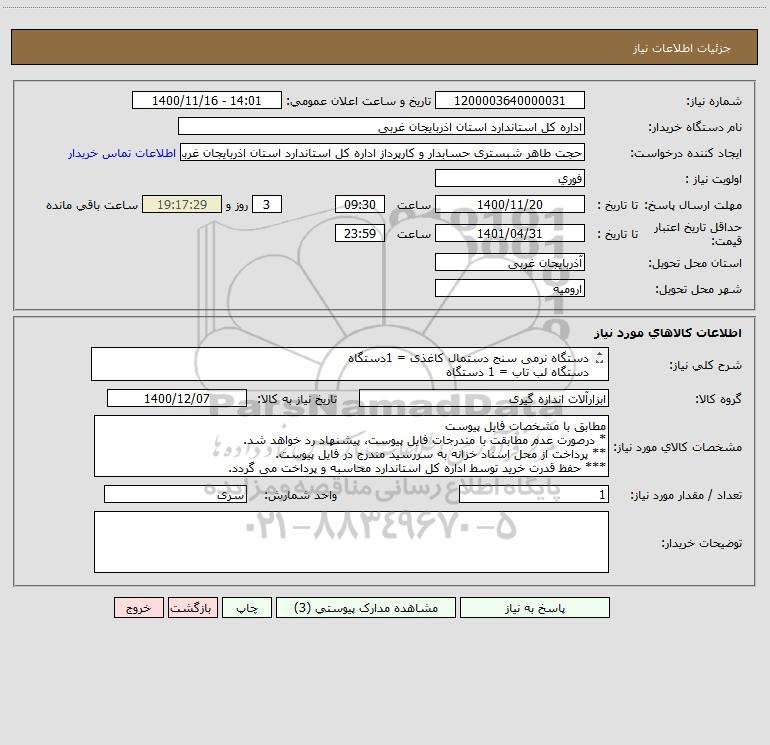Click the response deadline date 1400/11/20
Screen dimensions: 770x745
[510, 204]
